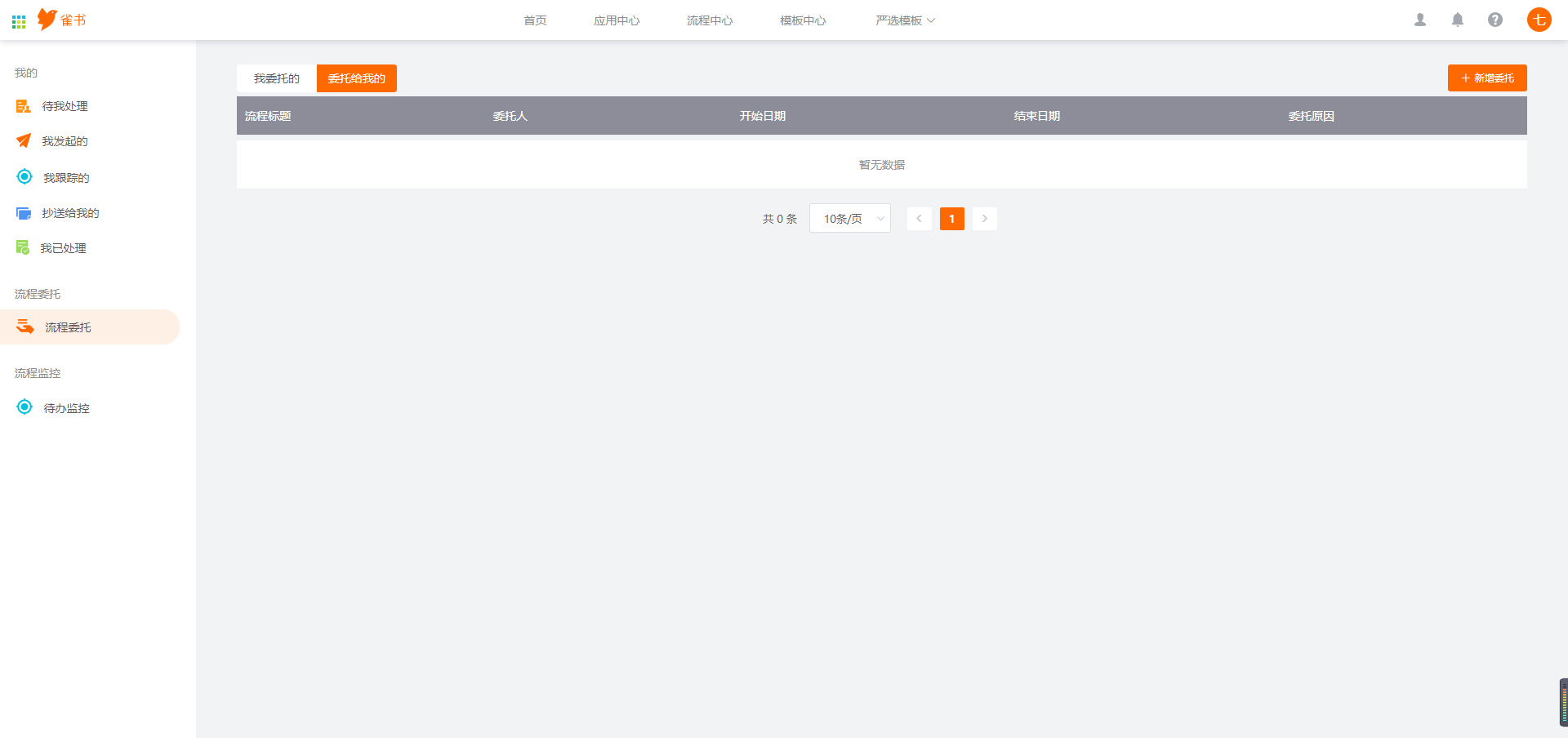Click the 委托原因 column header
This screenshot has width=1568, height=738.
(x=1312, y=116)
